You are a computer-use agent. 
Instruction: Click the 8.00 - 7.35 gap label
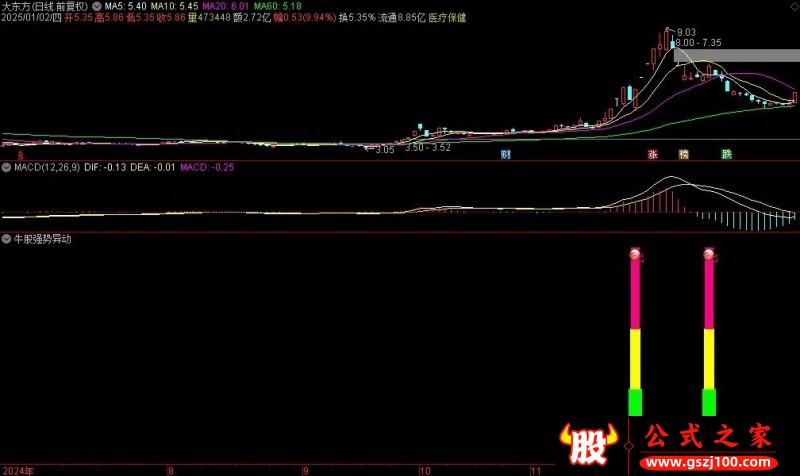pyautogui.click(x=698, y=43)
